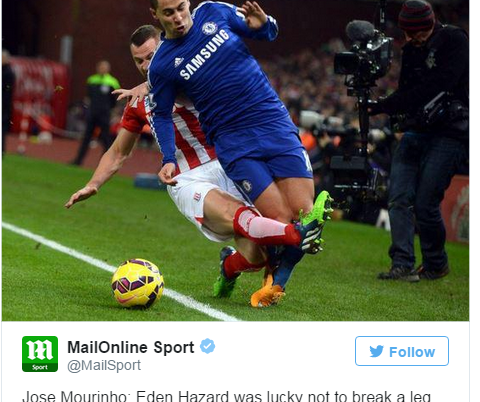Click the Twitter bird icon in Follow button

click(x=377, y=351)
